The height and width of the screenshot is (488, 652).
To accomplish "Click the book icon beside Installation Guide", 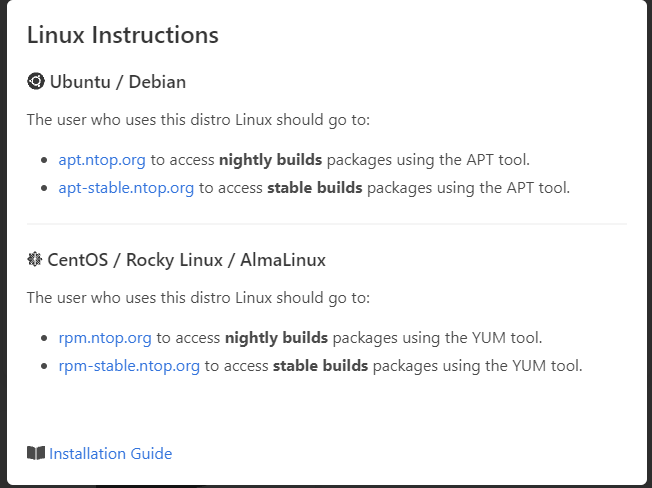I will [36, 453].
